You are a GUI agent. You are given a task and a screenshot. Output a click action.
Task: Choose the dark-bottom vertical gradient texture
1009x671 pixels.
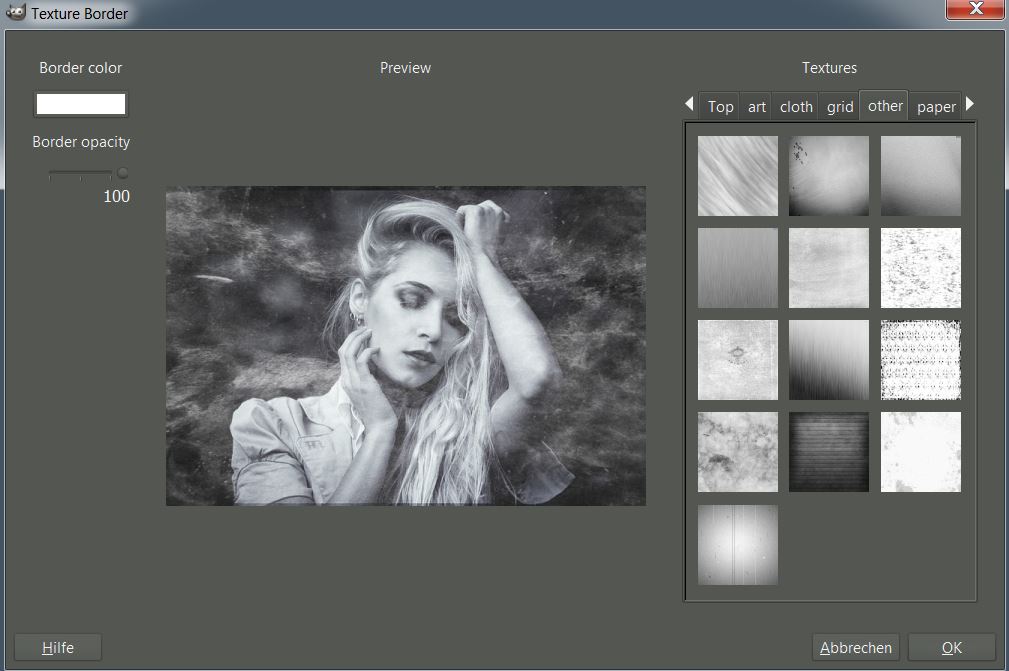pos(829,360)
